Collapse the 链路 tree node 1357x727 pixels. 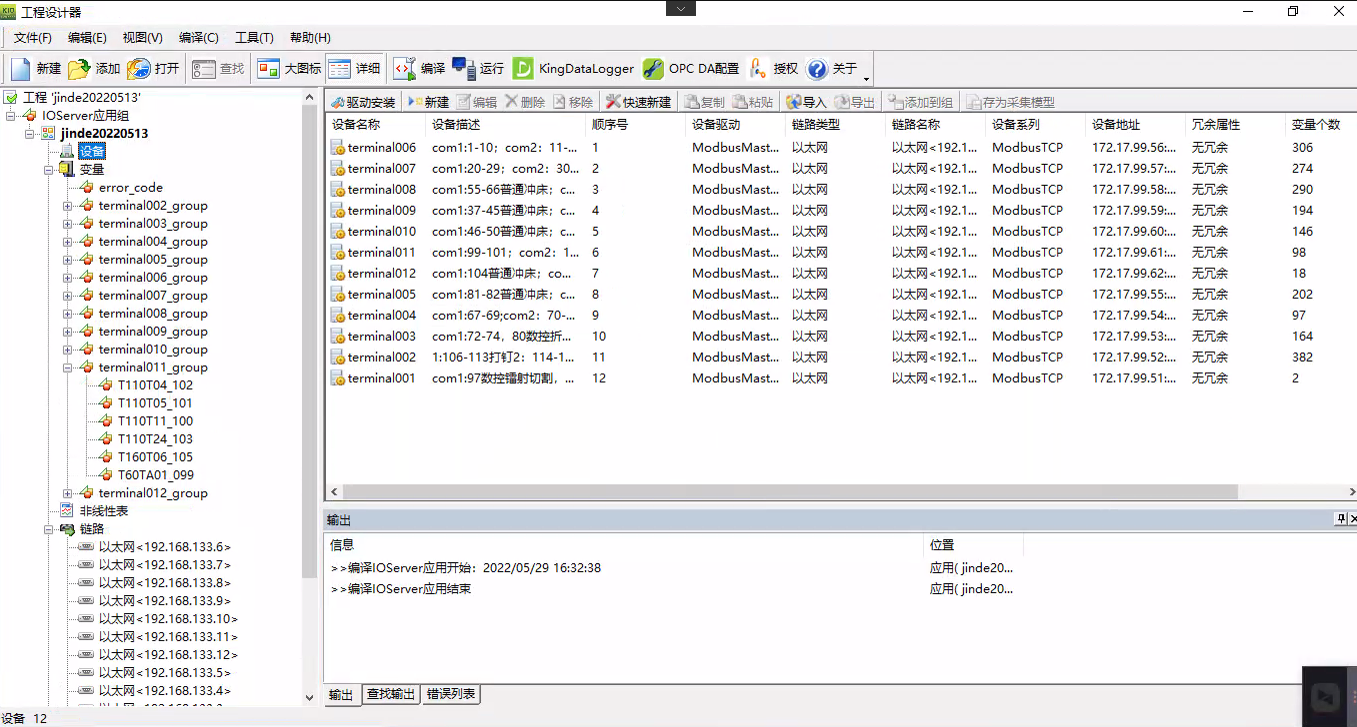point(49,529)
